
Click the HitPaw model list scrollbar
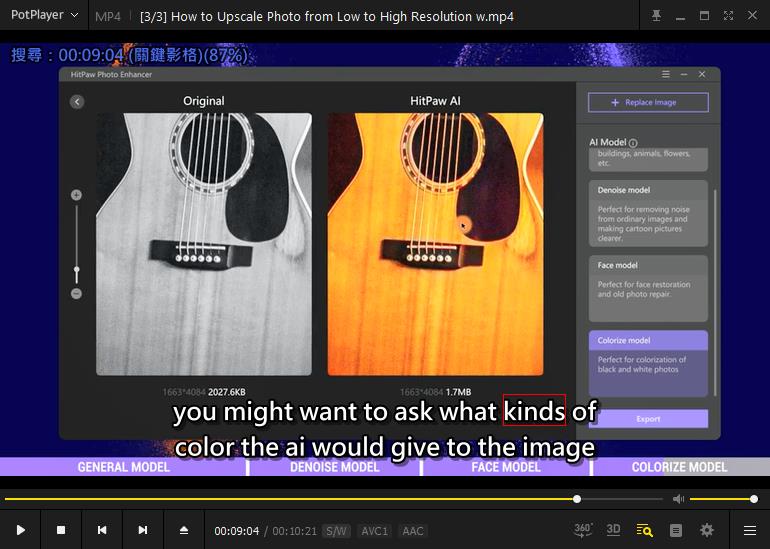715,293
